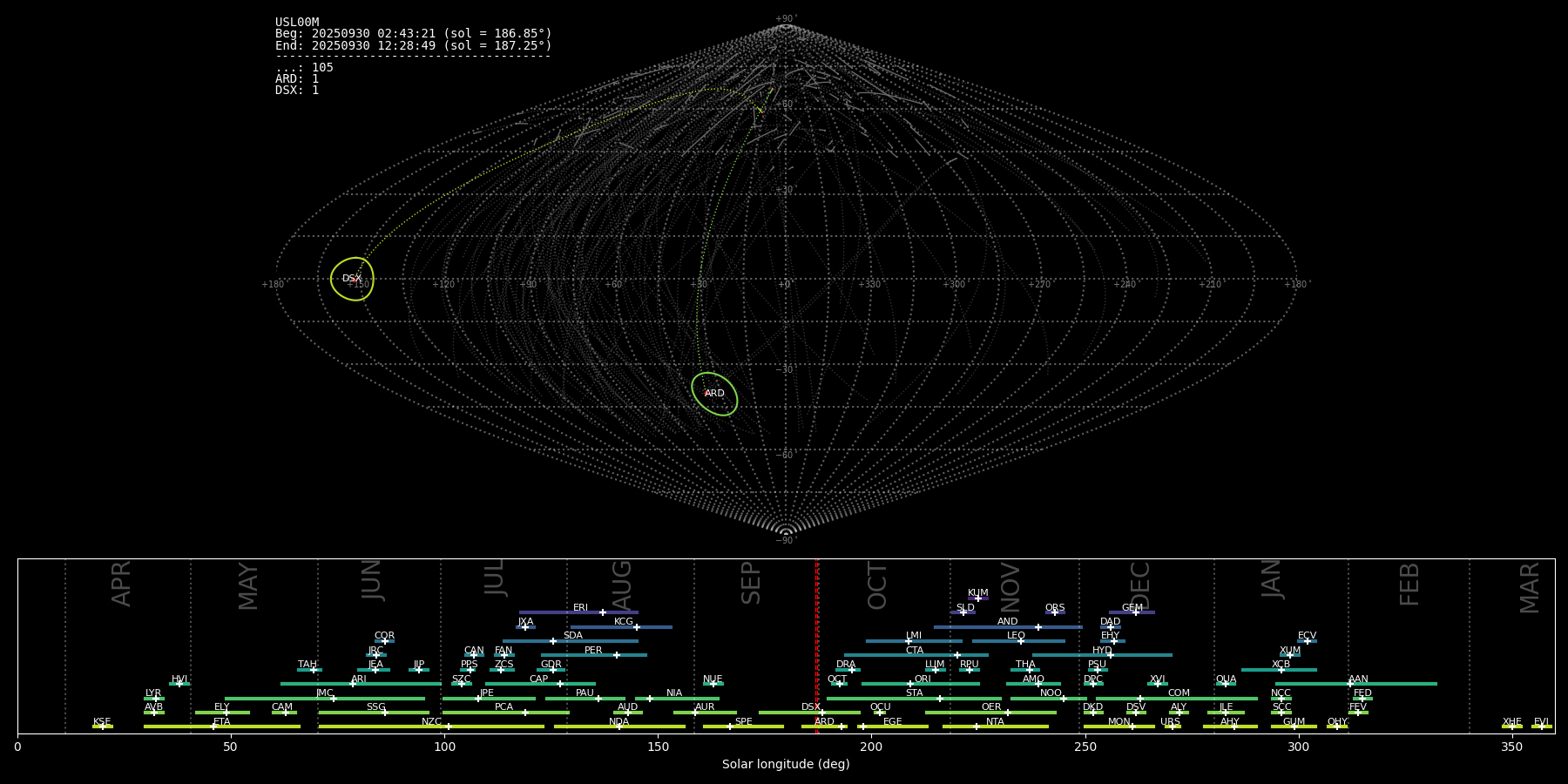Click the ARD radiant ellipse on sky map
1568x784 pixels.
pyautogui.click(x=714, y=394)
